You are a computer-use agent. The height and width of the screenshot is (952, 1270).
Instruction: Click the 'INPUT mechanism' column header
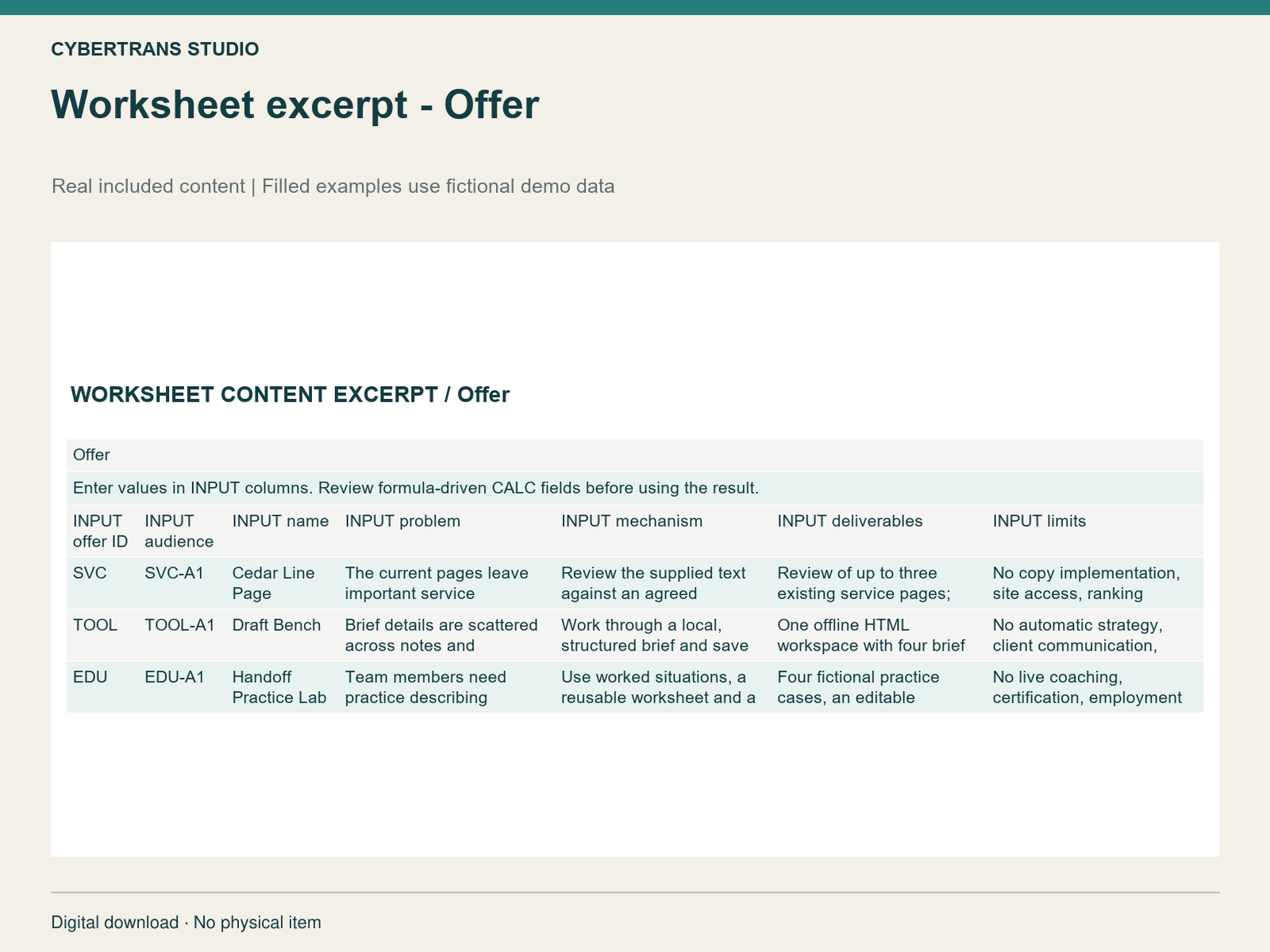pyautogui.click(x=663, y=532)
